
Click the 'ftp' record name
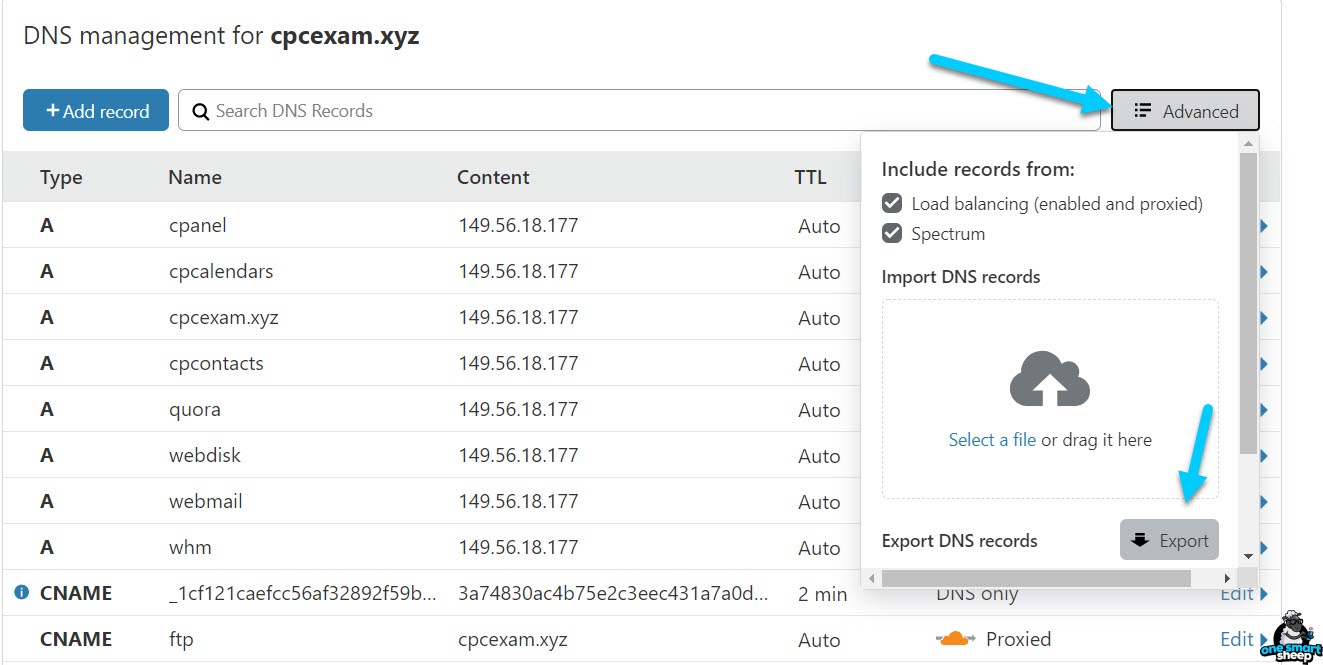point(181,640)
